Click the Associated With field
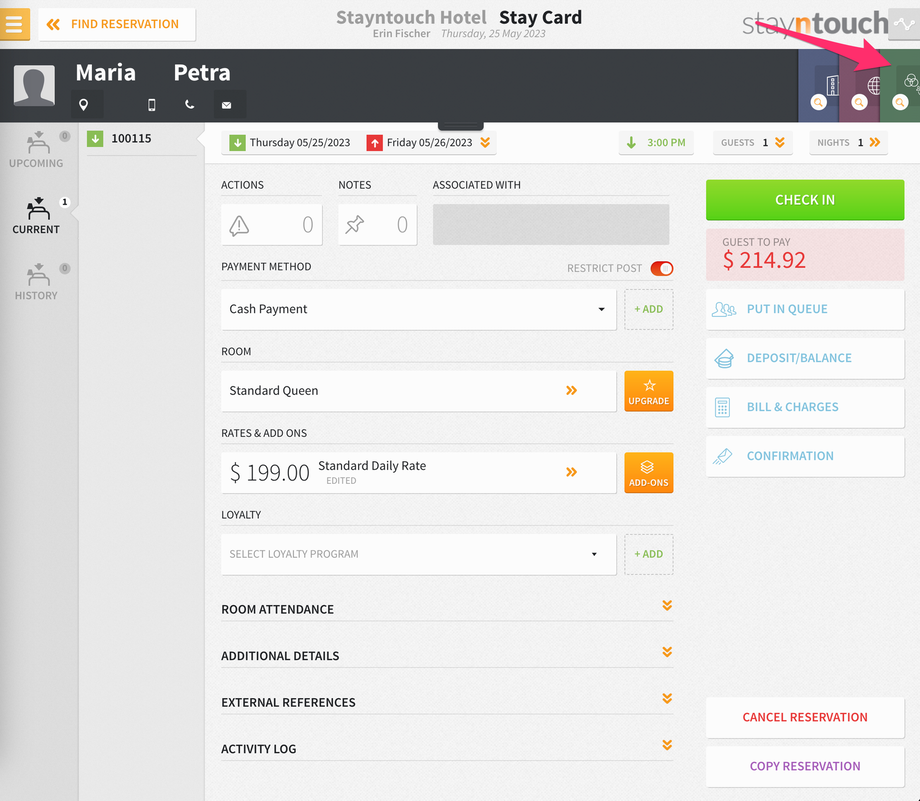Image resolution: width=920 pixels, height=801 pixels. [551, 225]
